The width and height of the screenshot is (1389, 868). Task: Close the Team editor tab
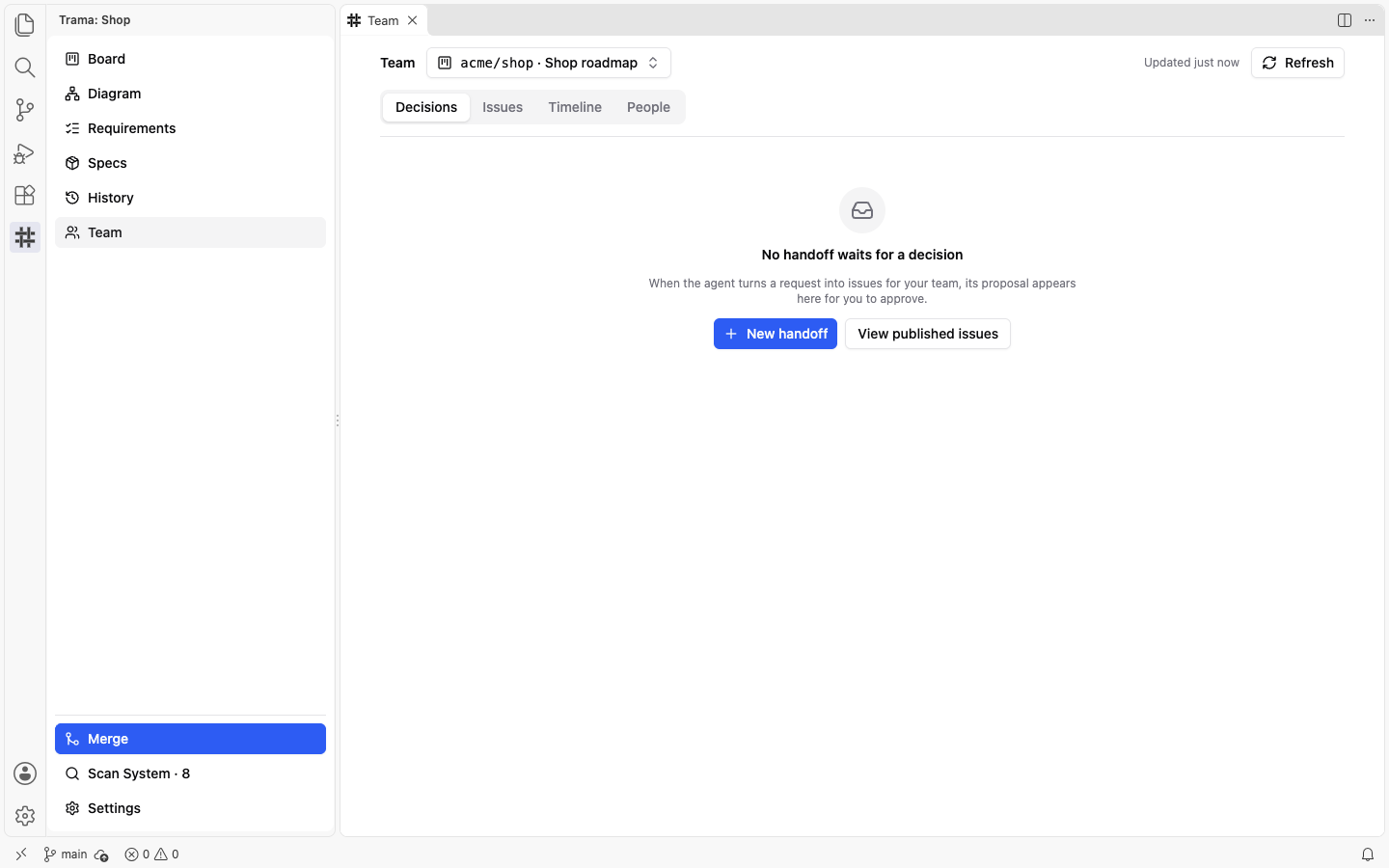coord(412,20)
